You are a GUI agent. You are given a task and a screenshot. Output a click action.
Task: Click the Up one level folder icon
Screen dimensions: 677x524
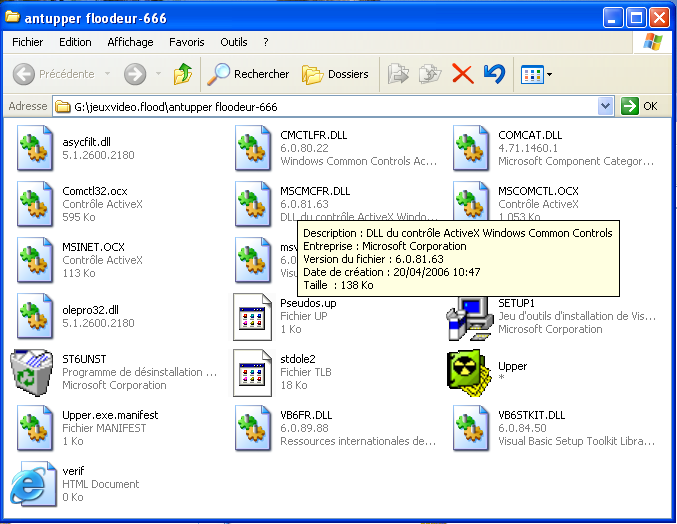182,74
